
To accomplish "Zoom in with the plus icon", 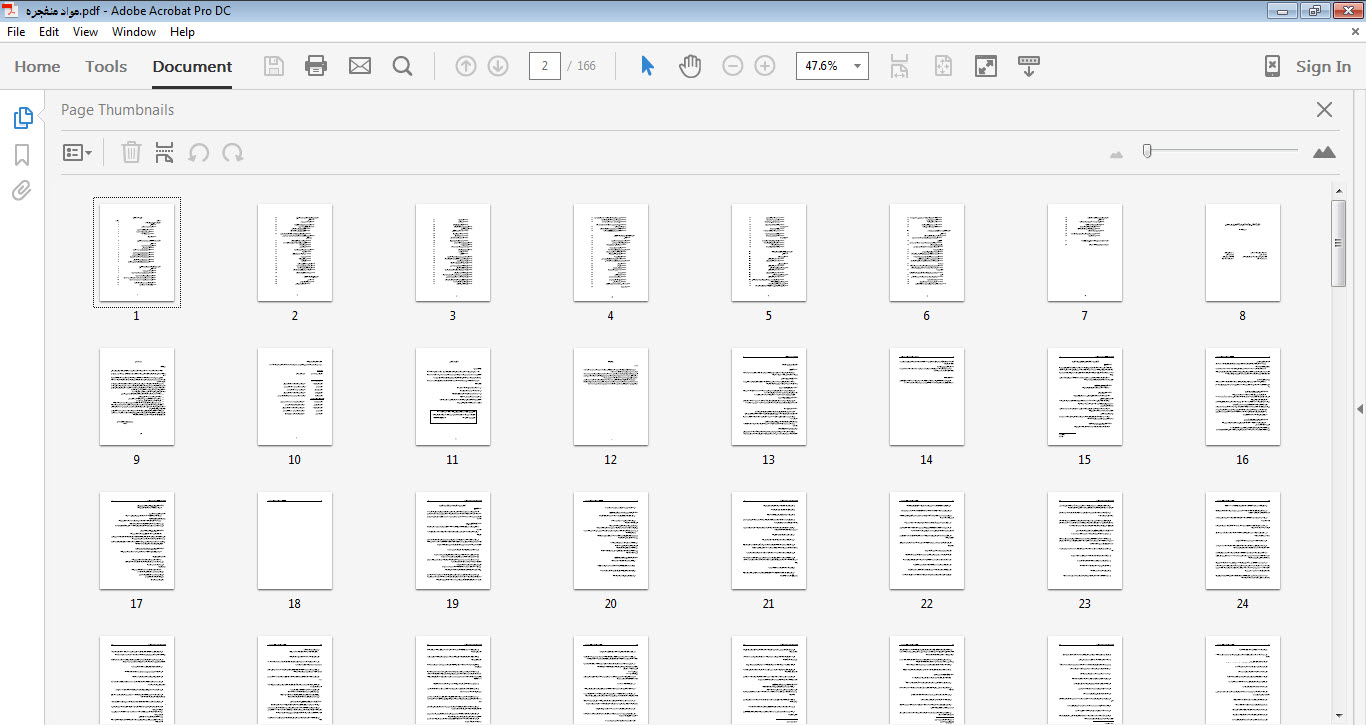I will (765, 66).
